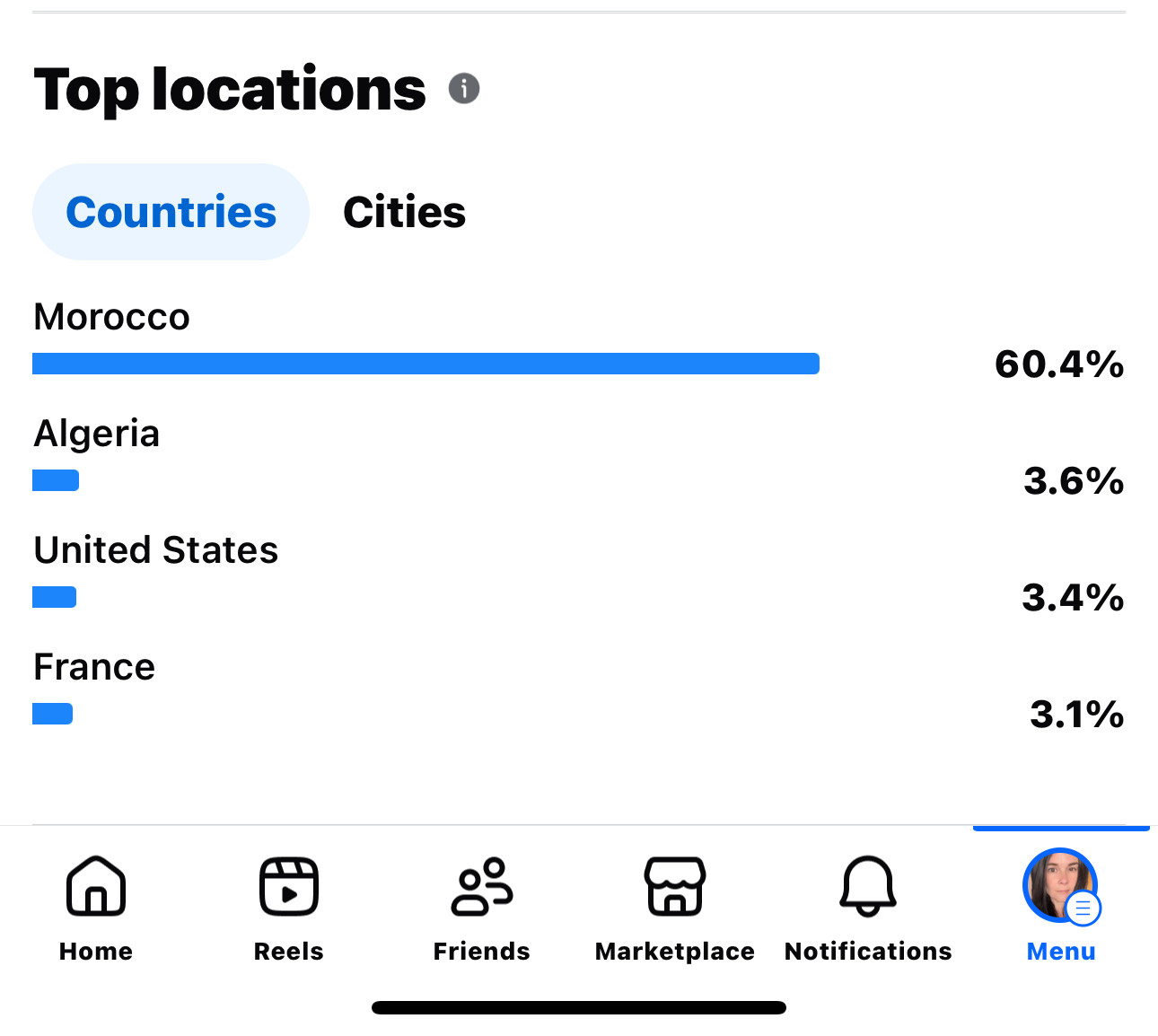The image size is (1158, 1036).
Task: Tap the info icon beside Top locations
Action: coord(463,88)
